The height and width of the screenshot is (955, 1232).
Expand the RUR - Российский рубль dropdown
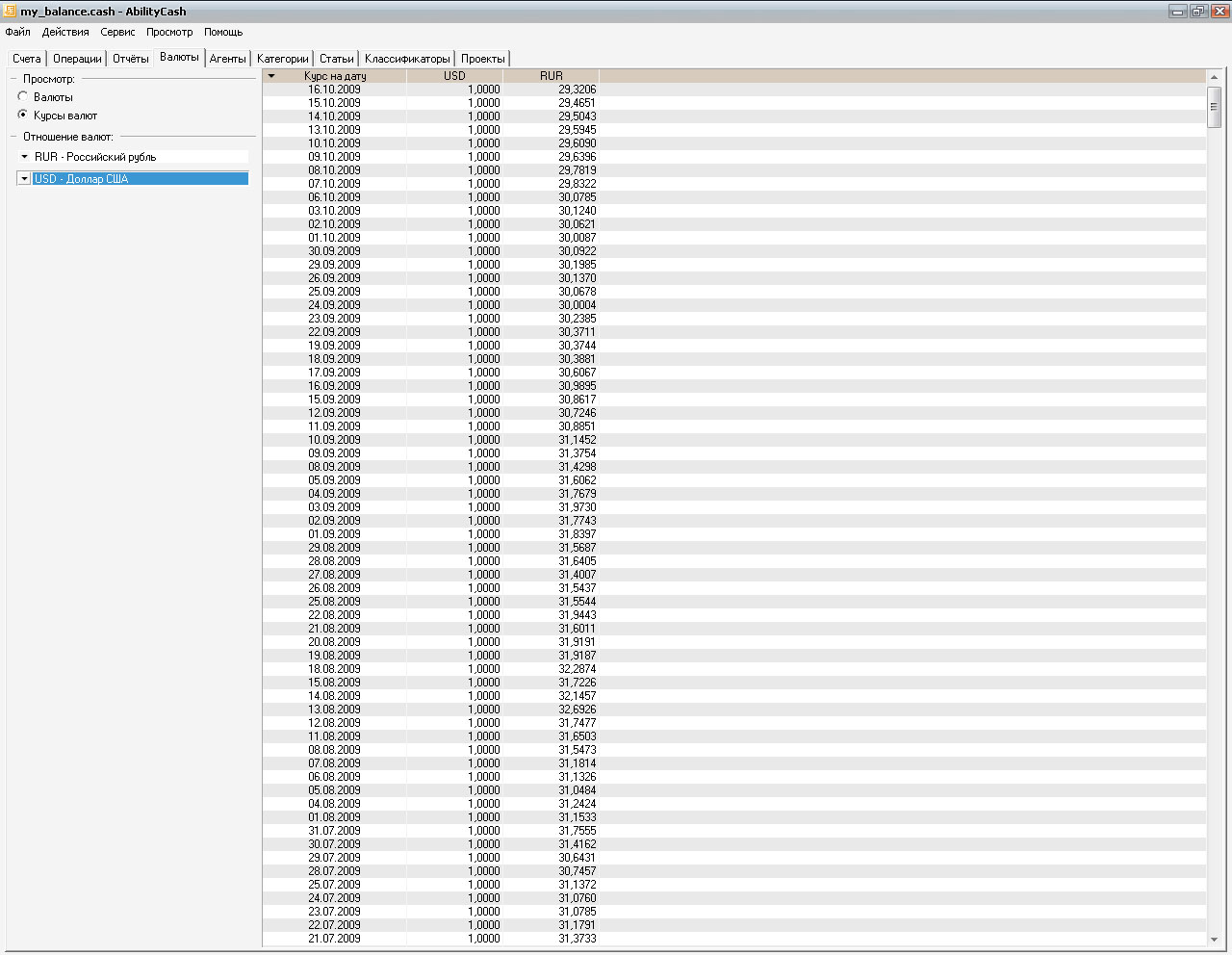click(25, 157)
